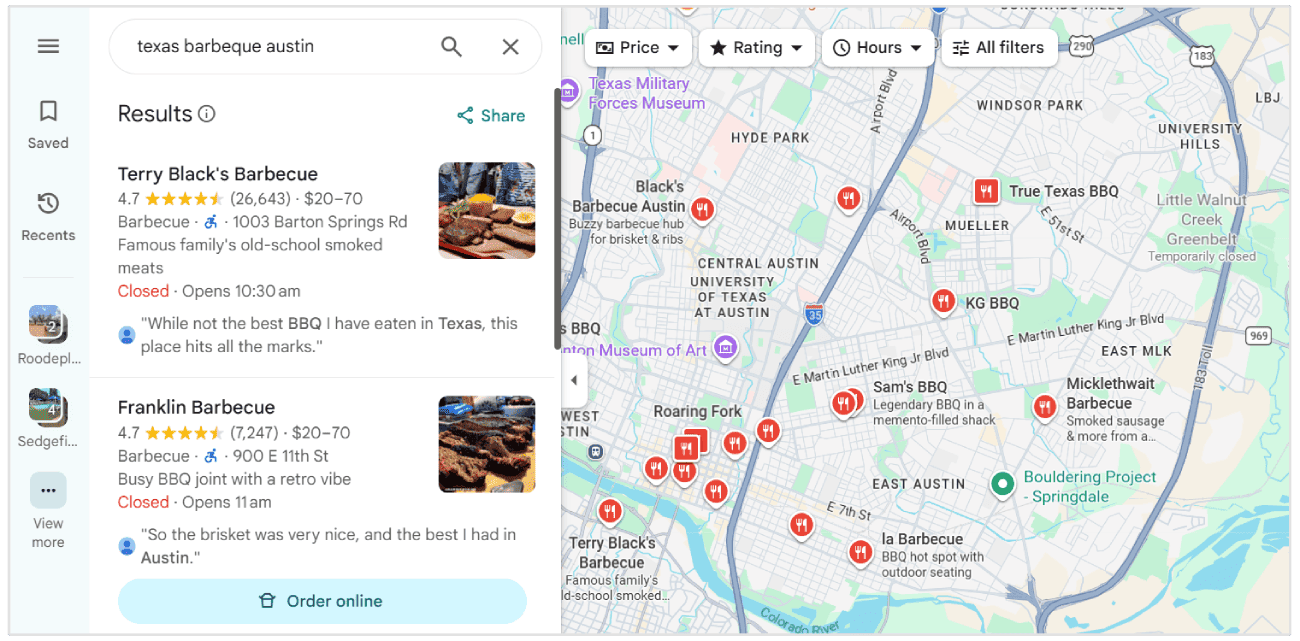Image resolution: width=1300 pixels, height=641 pixels.
Task: Share the results list
Action: click(491, 116)
